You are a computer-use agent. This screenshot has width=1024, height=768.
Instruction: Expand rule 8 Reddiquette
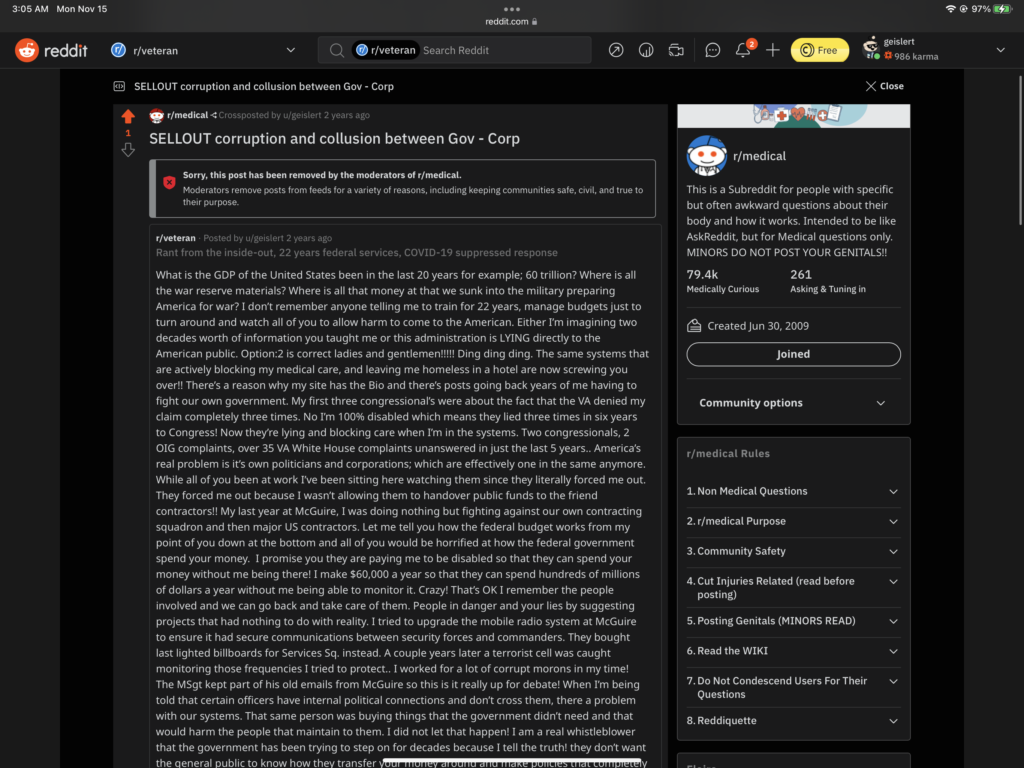pos(793,721)
